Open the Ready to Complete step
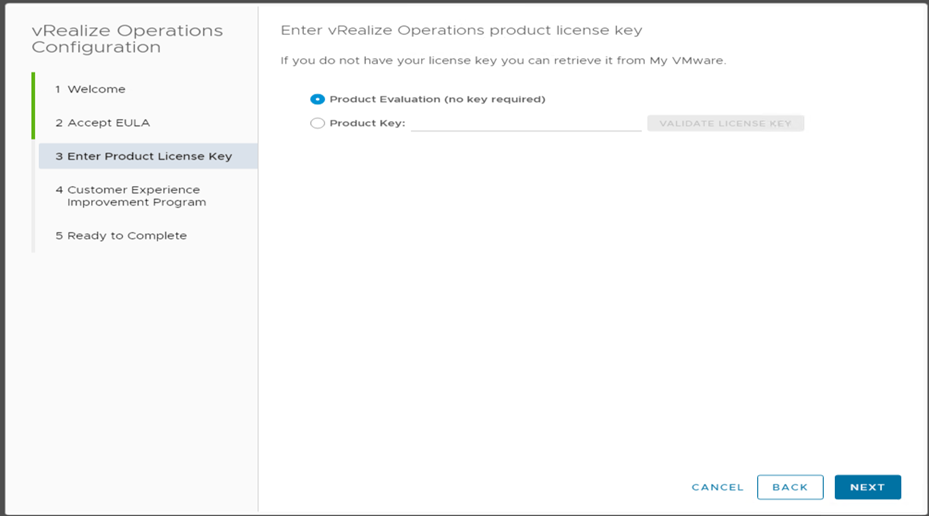 pyautogui.click(x=121, y=236)
